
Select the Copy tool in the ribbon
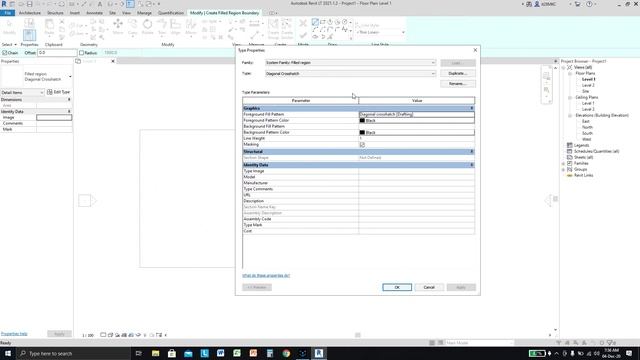133,27
